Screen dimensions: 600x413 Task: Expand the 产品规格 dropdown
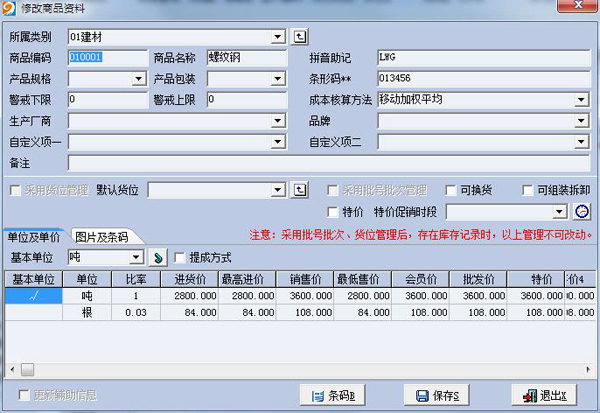139,79
